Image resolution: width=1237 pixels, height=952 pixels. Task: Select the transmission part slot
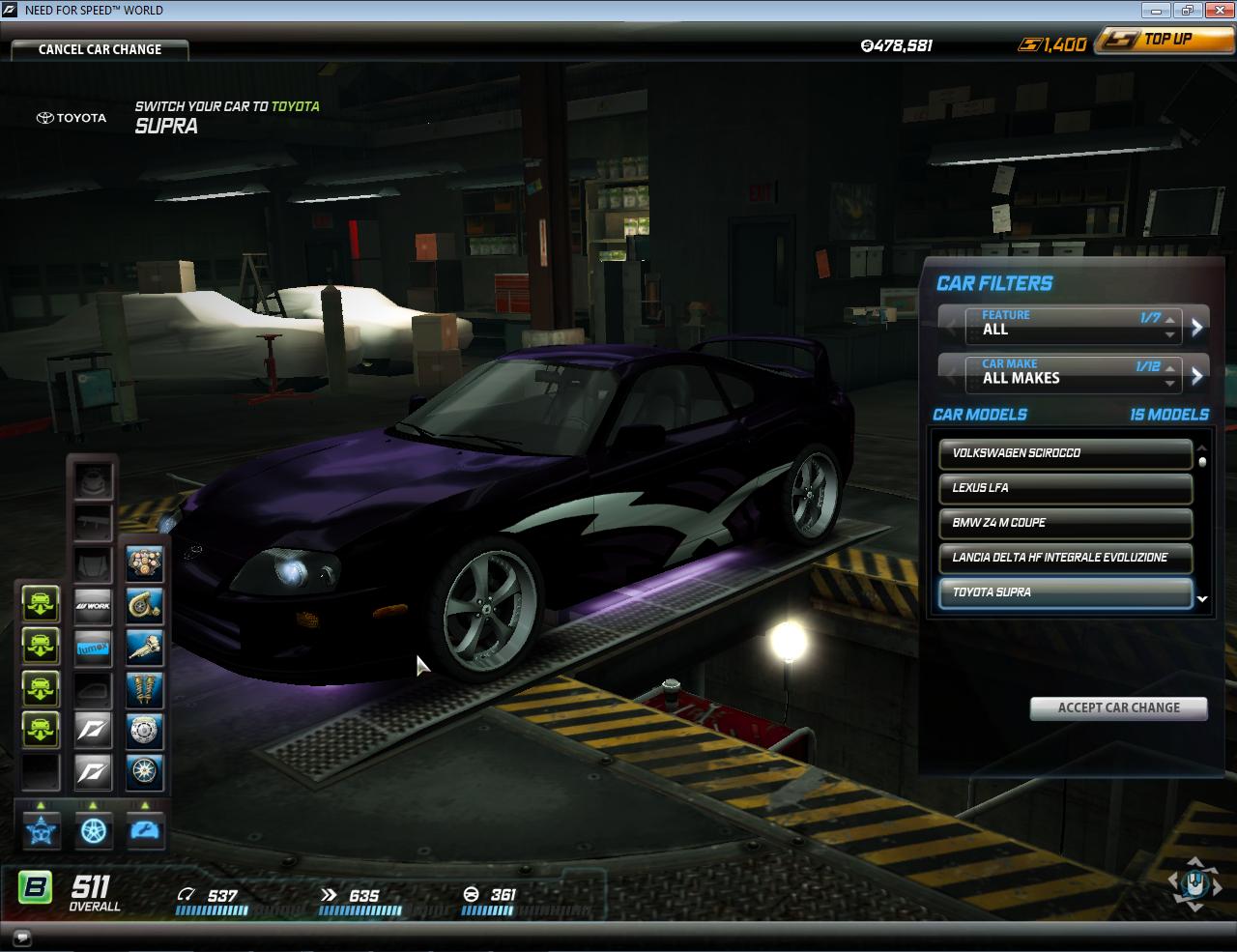click(x=144, y=648)
